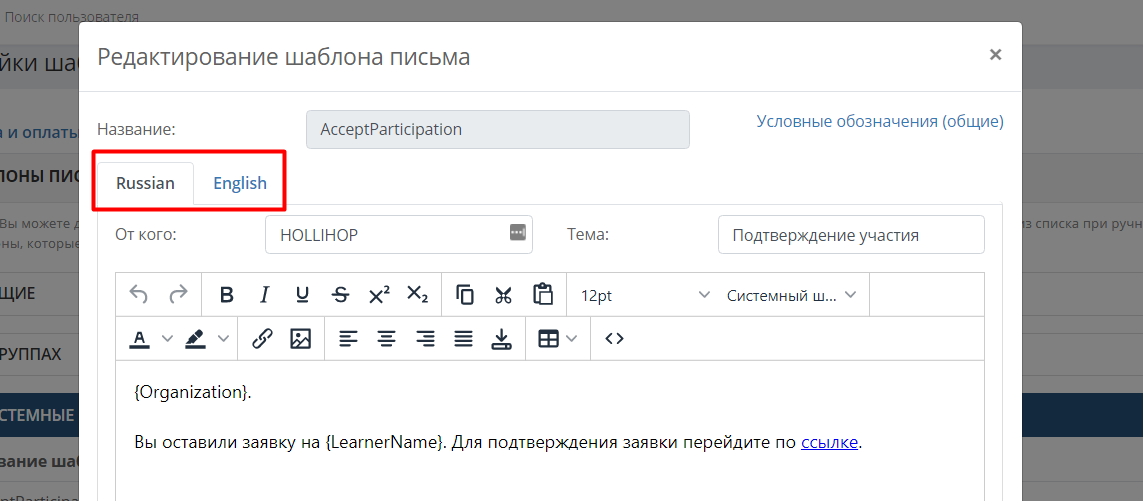Screen dimensions: 1143x501
Task: Undo the last edit in the editor
Action: point(139,295)
